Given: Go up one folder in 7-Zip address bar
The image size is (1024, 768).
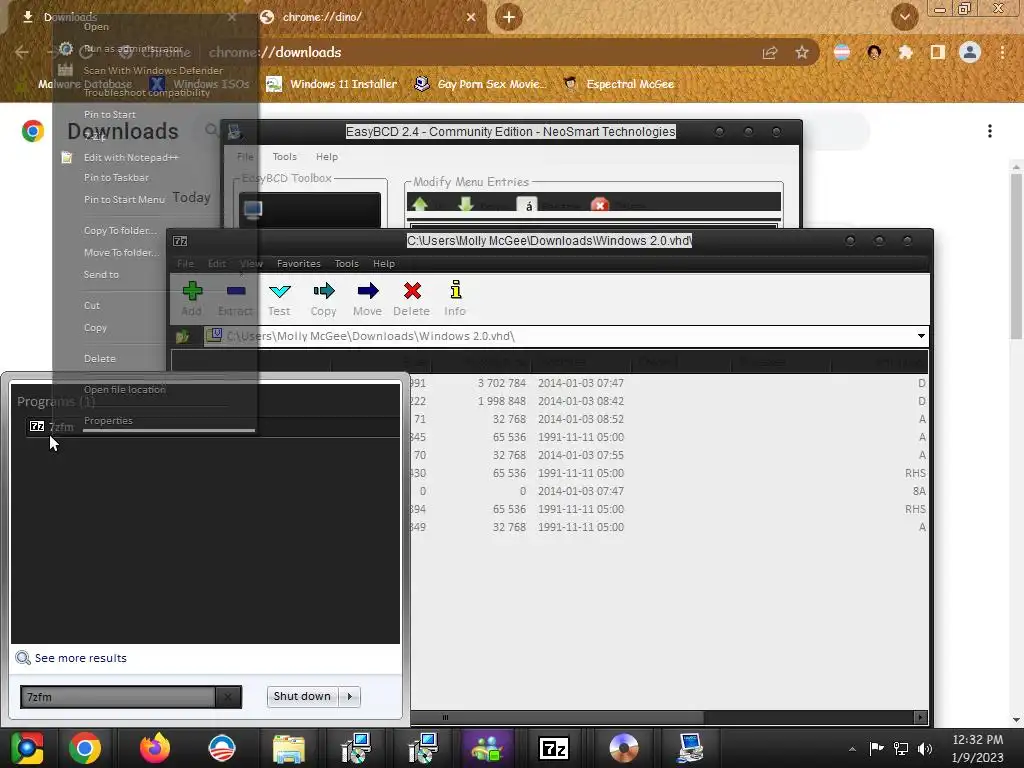Looking at the screenshot, I should click(182, 336).
